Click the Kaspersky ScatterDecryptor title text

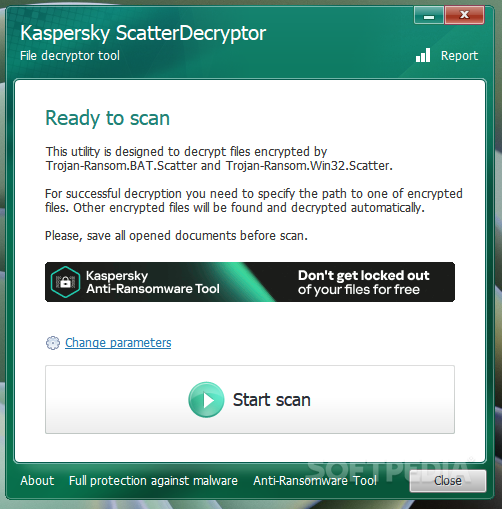pyautogui.click(x=143, y=33)
